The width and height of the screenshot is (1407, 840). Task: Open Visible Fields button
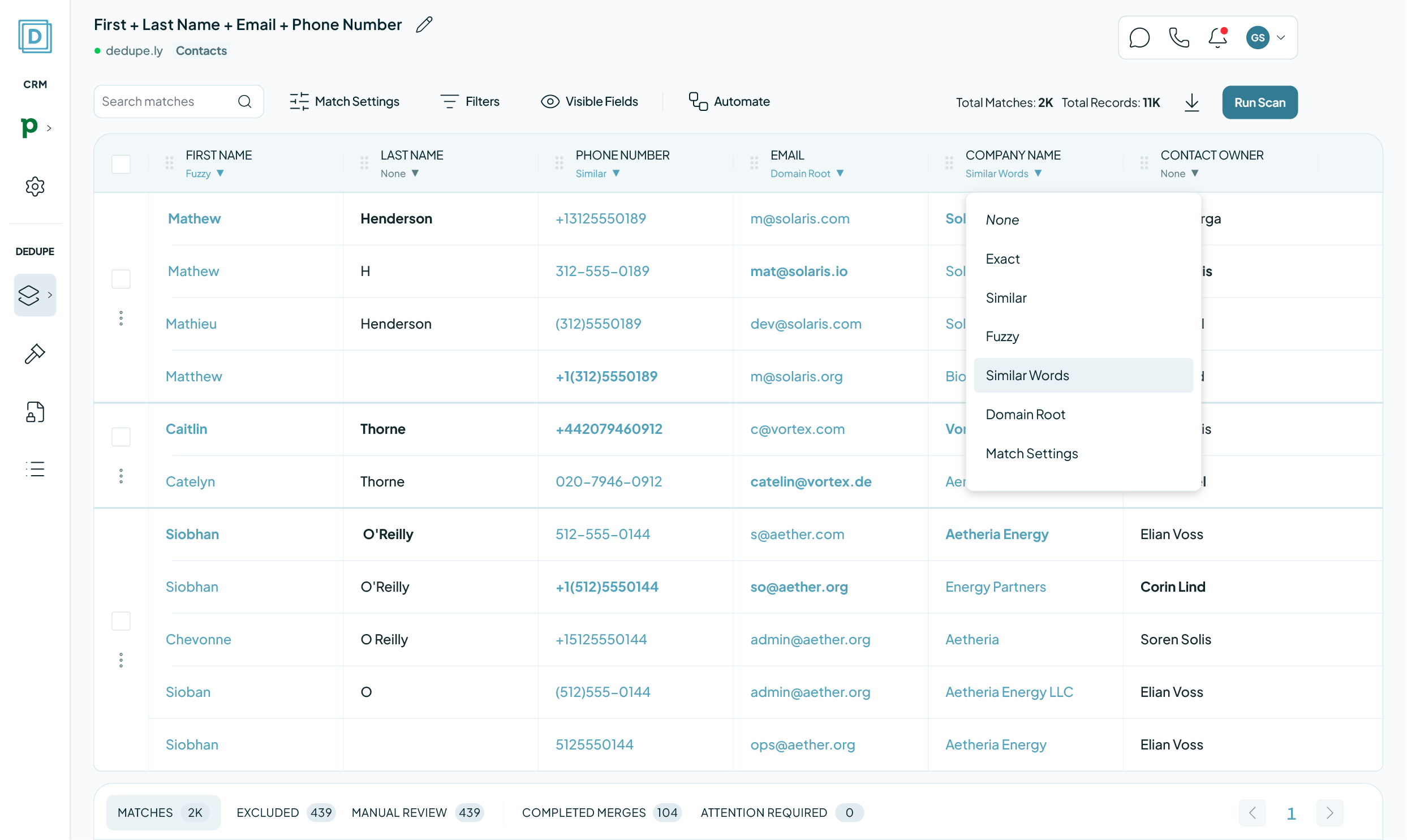589,101
